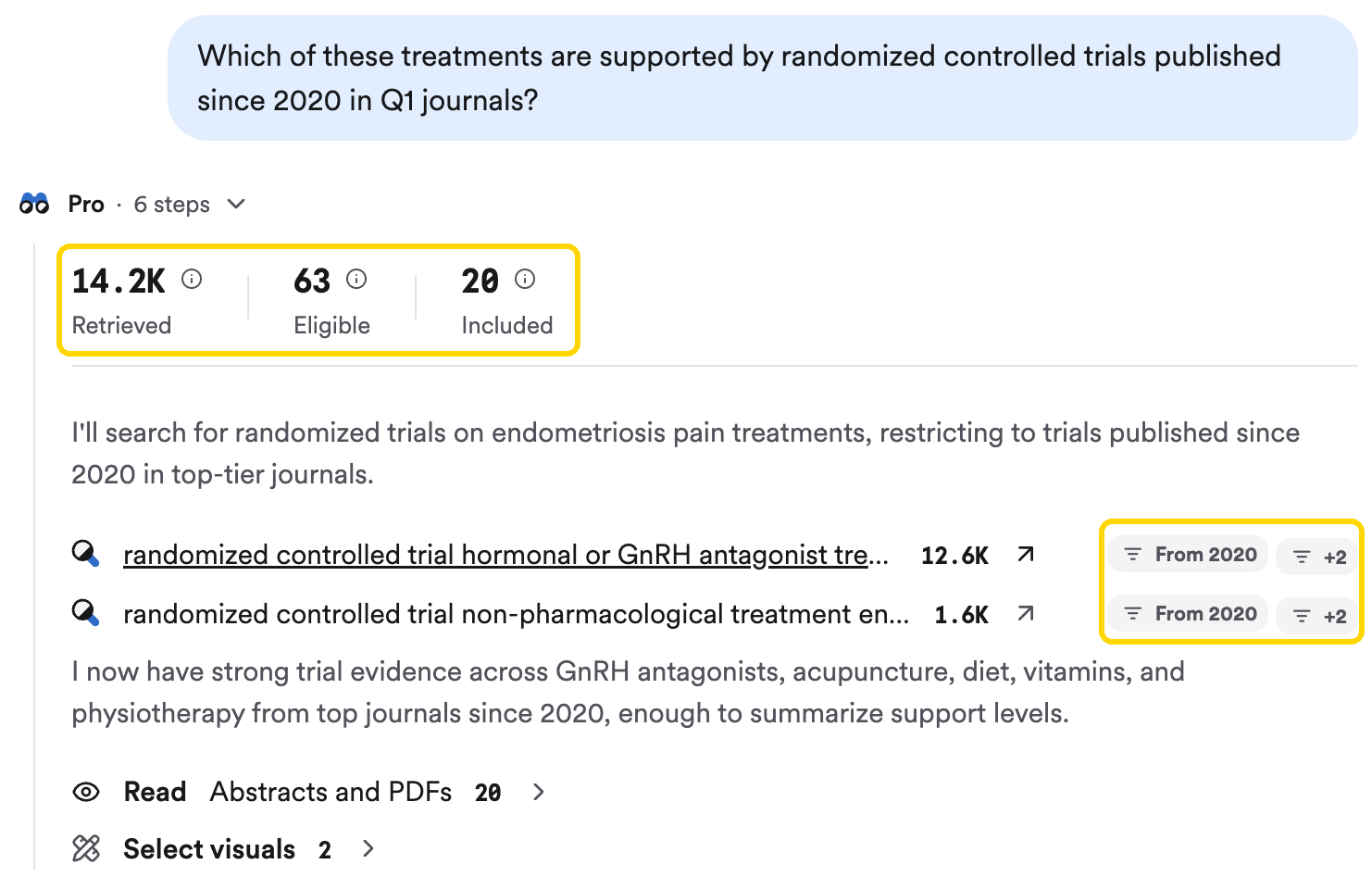This screenshot has width=1372, height=877.
Task: Click From 2020 filter on second search
Action: [1189, 614]
